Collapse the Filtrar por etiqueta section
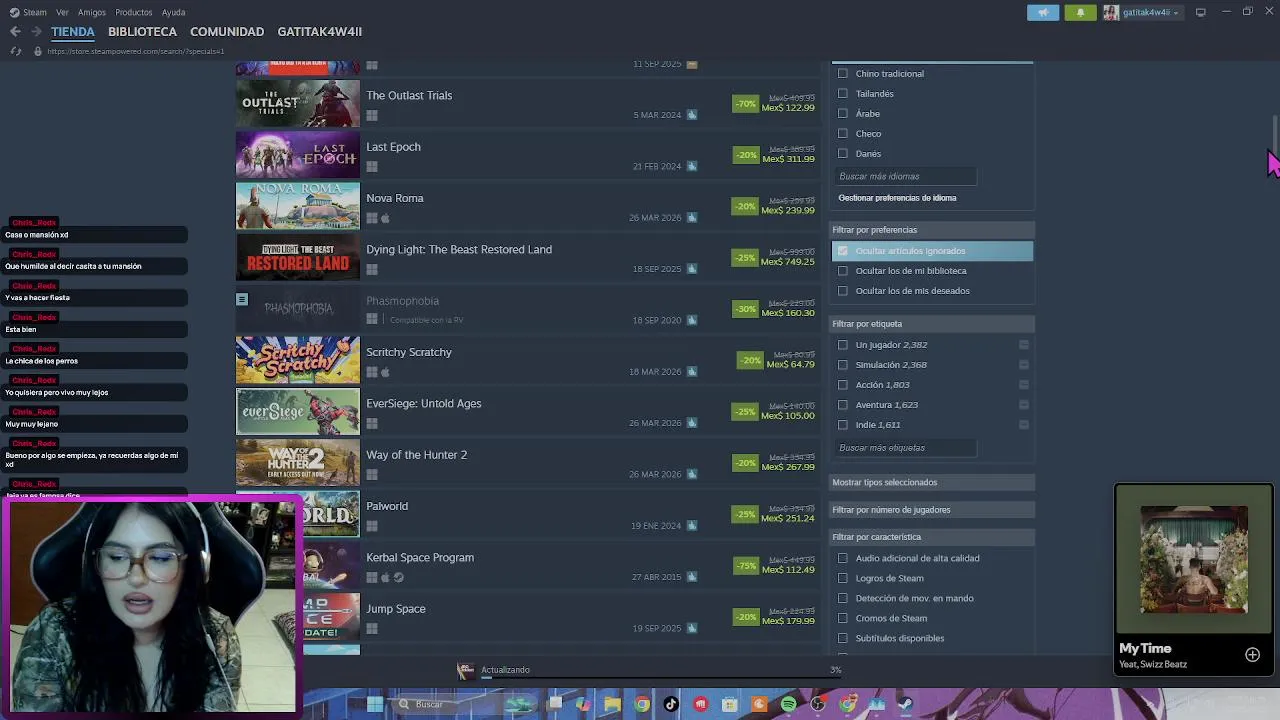 pyautogui.click(x=932, y=324)
